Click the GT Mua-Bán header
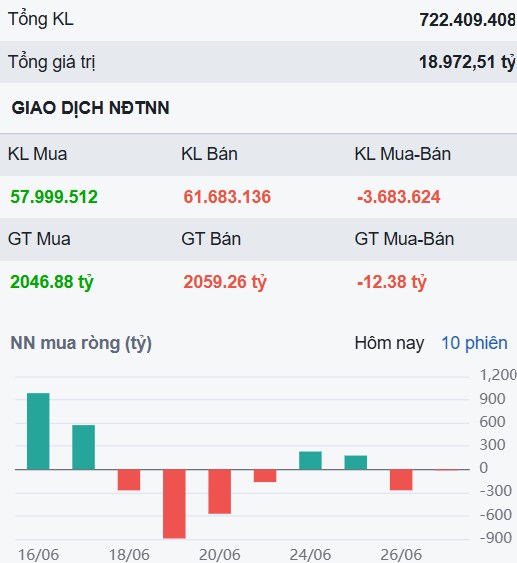The width and height of the screenshot is (517, 563). tap(404, 239)
